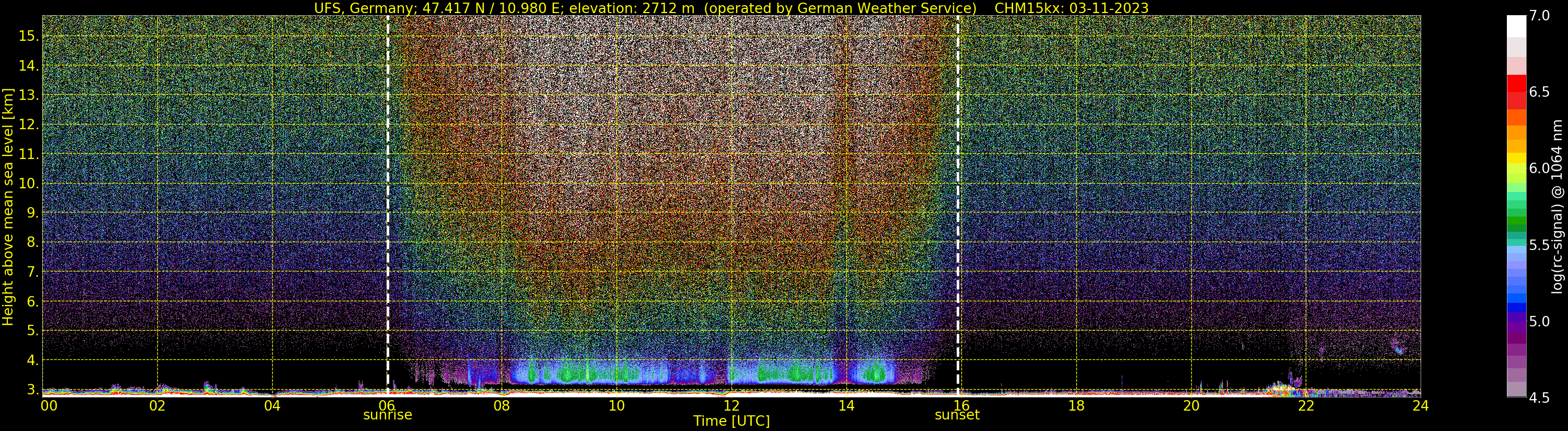Screen dimensions: 1568x431
Task: Click the time tick label '24'
Action: coord(1421,405)
